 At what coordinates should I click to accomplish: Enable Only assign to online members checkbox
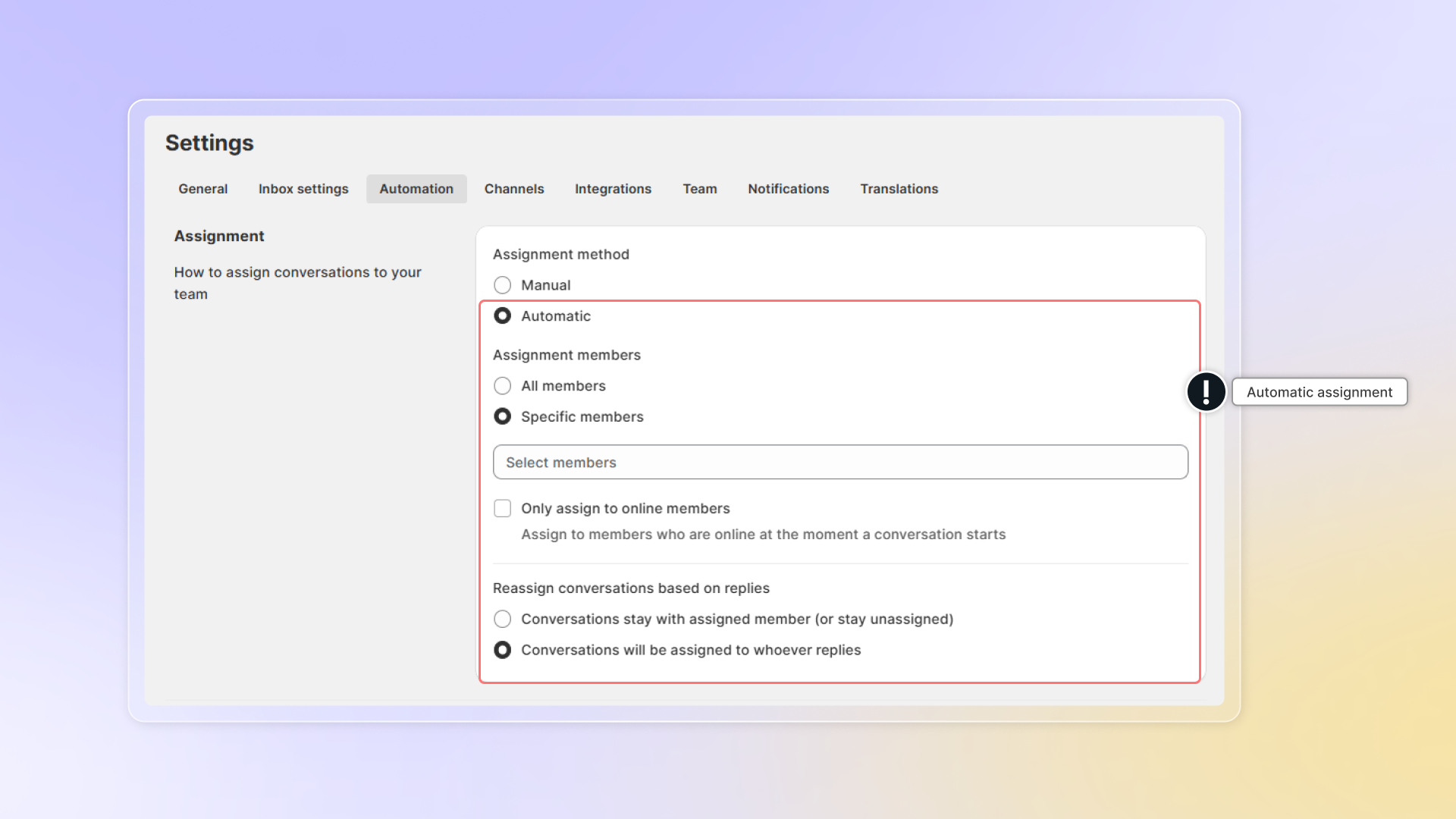502,508
